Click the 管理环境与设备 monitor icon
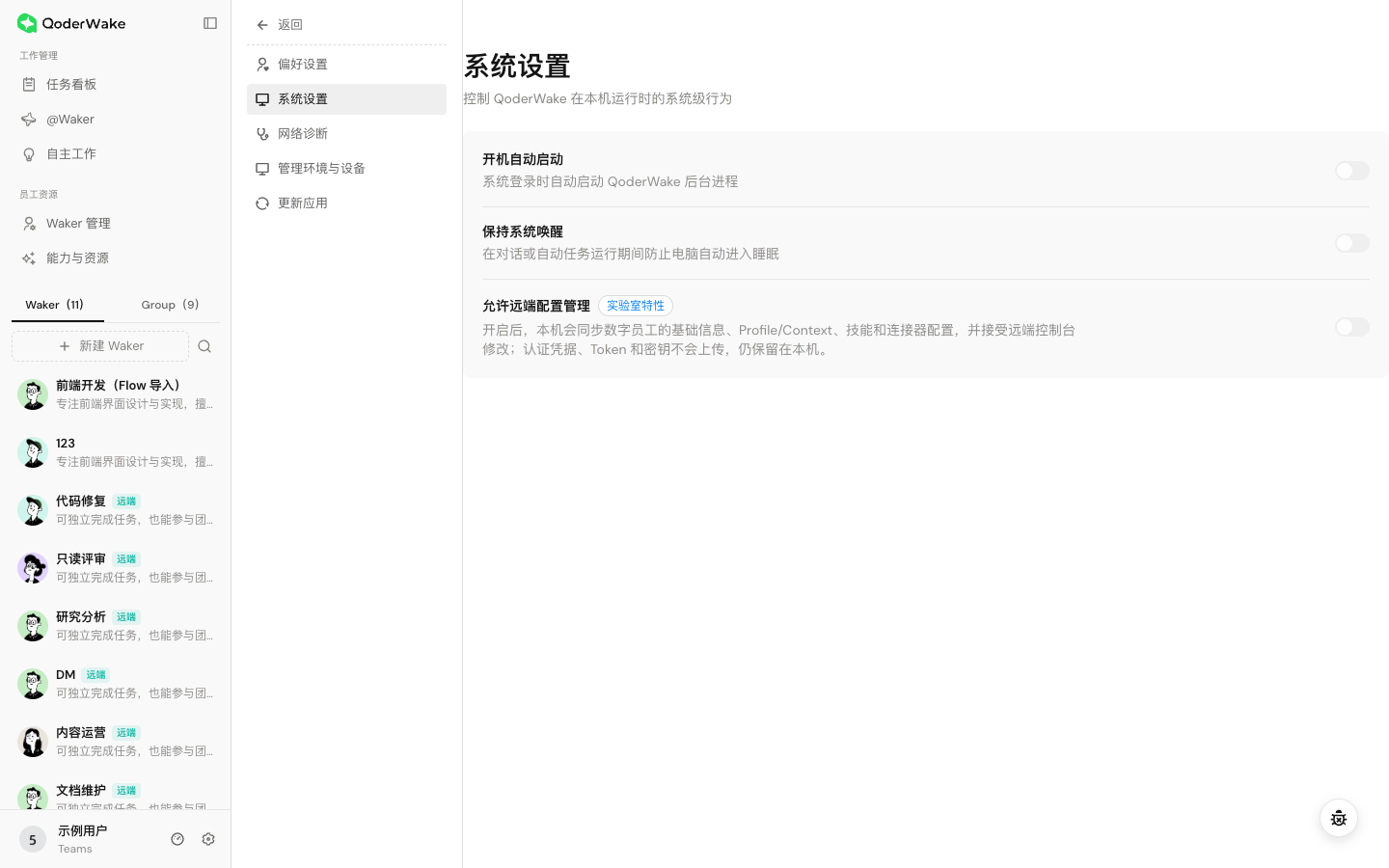 (262, 169)
